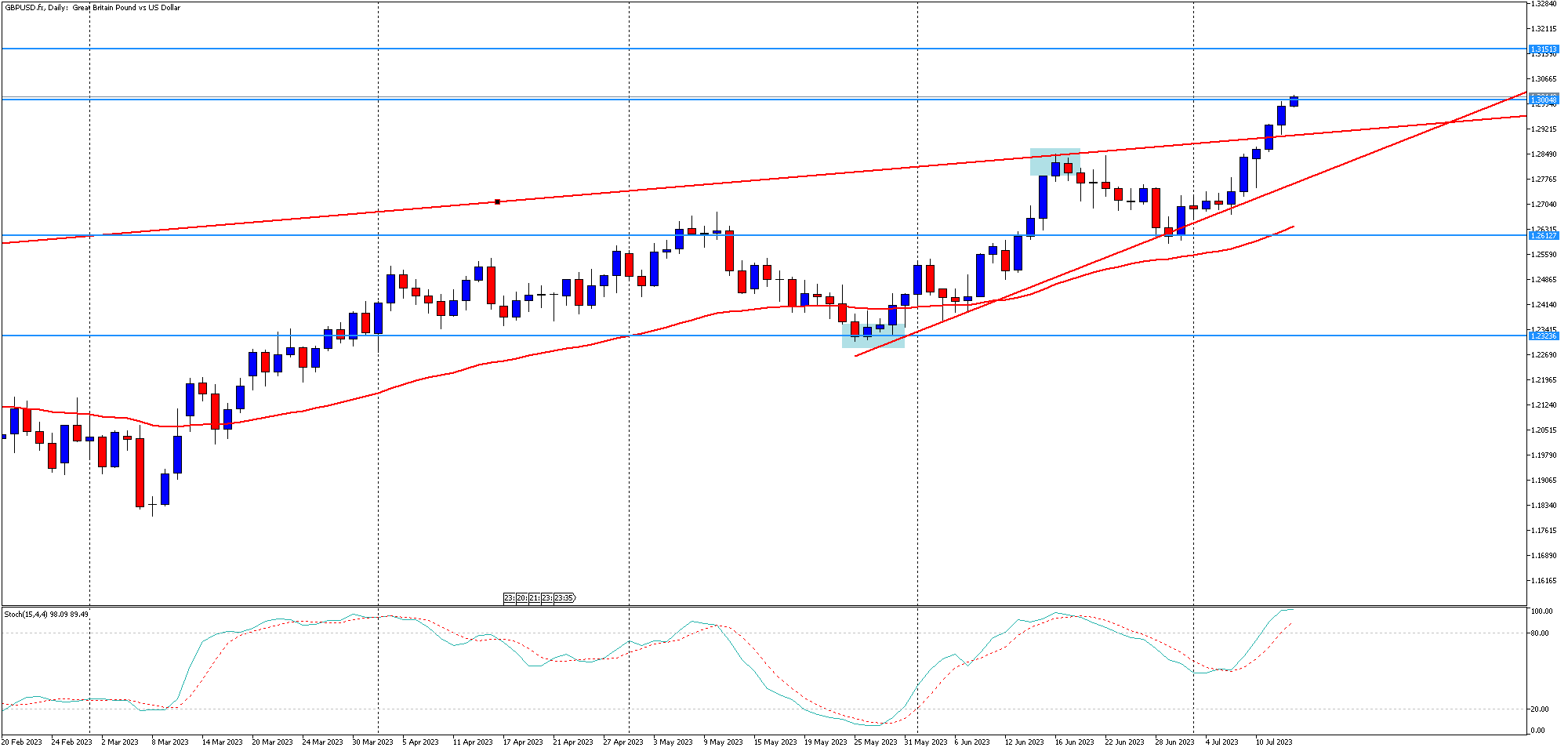Click the 1.18340 price scale value
Viewport: 1568px width, 751px height.
click(1544, 506)
